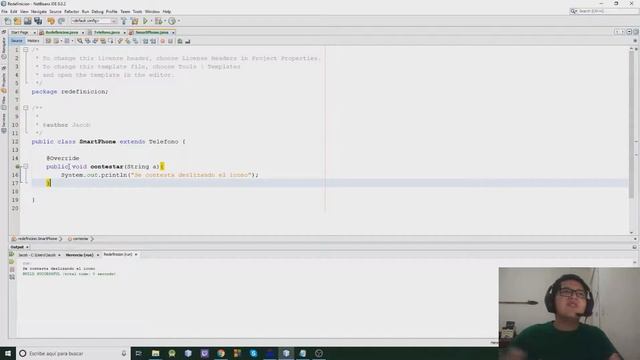The width and height of the screenshot is (640, 360).
Task: Open the Navigate menu
Action: (39, 11)
